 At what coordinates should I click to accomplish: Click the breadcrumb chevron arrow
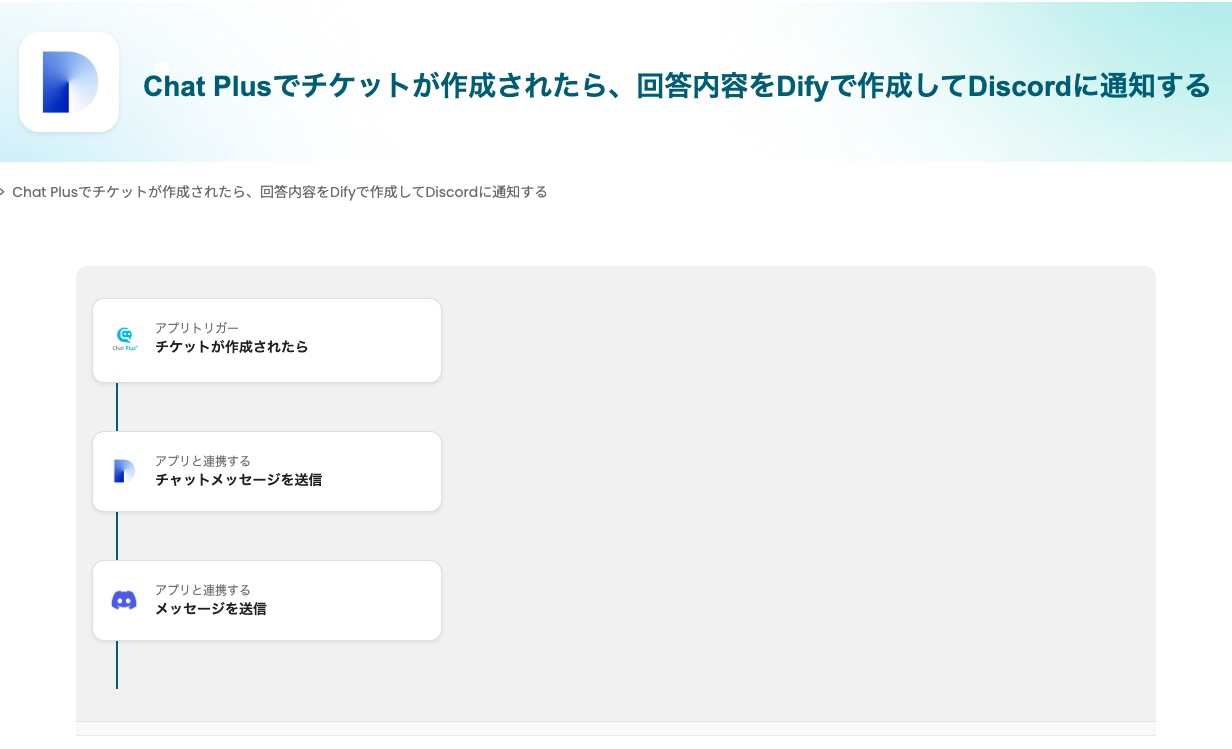[x=3, y=192]
